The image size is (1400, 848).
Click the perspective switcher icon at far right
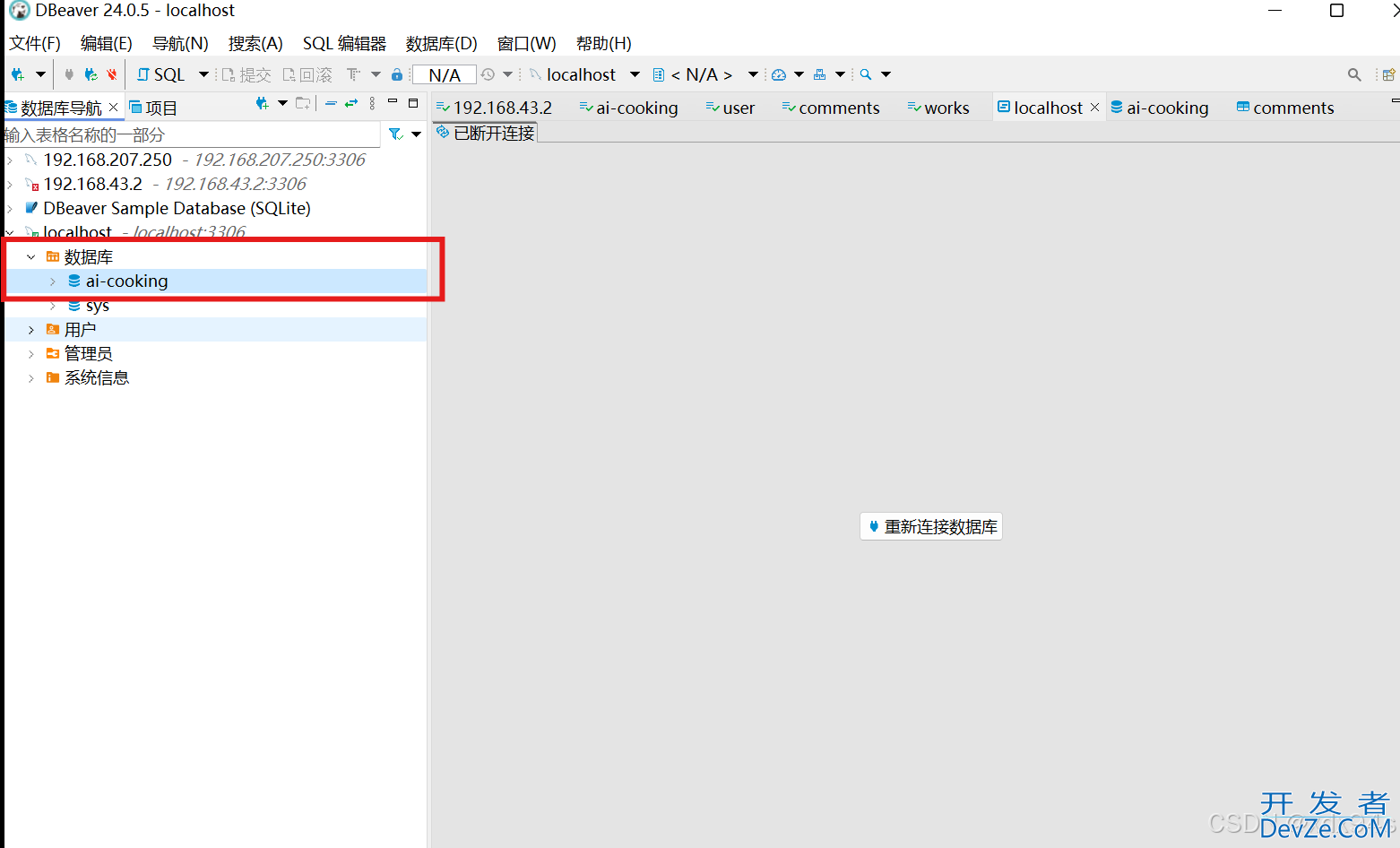pyautogui.click(x=1388, y=74)
